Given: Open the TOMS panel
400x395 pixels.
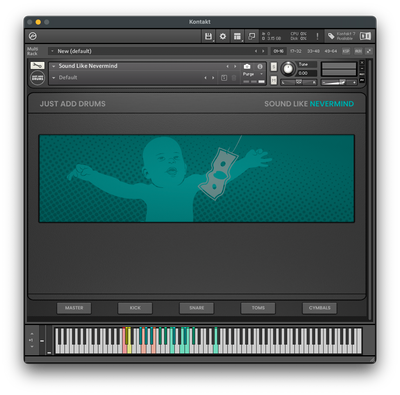Looking at the screenshot, I should (258, 308).
